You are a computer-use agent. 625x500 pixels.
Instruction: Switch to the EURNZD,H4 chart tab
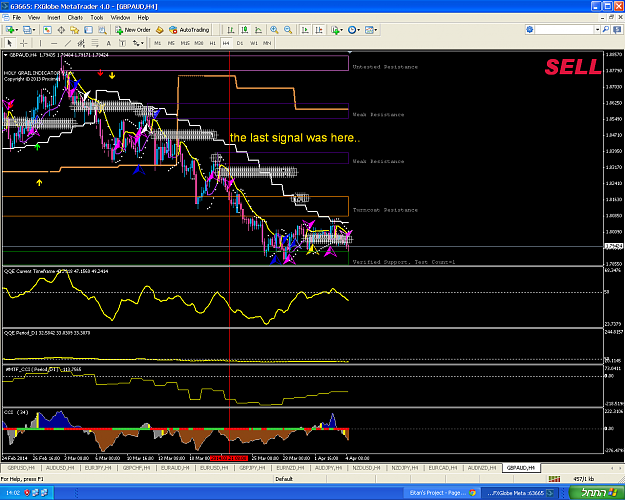290,468
